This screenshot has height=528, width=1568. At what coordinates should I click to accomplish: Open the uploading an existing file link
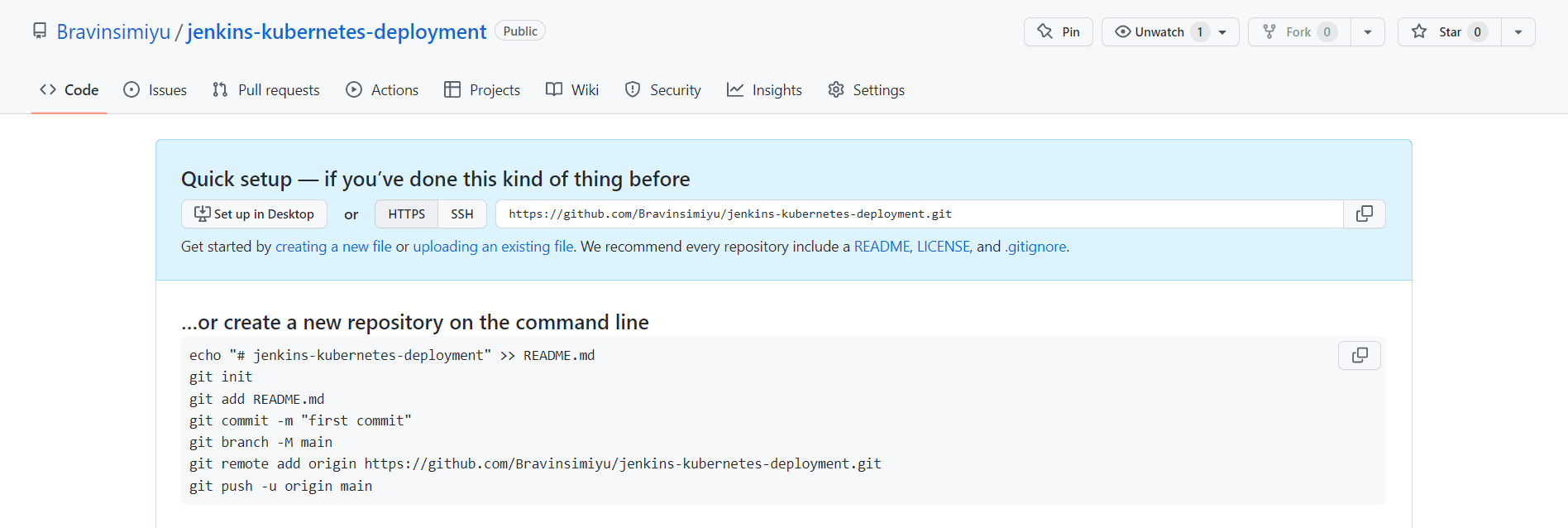pos(493,247)
